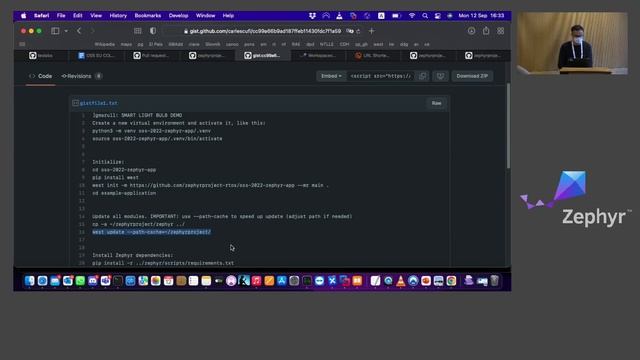Screen dimensions: 640x360
Task: Click the embed script URL field
Action: (x=380, y=76)
